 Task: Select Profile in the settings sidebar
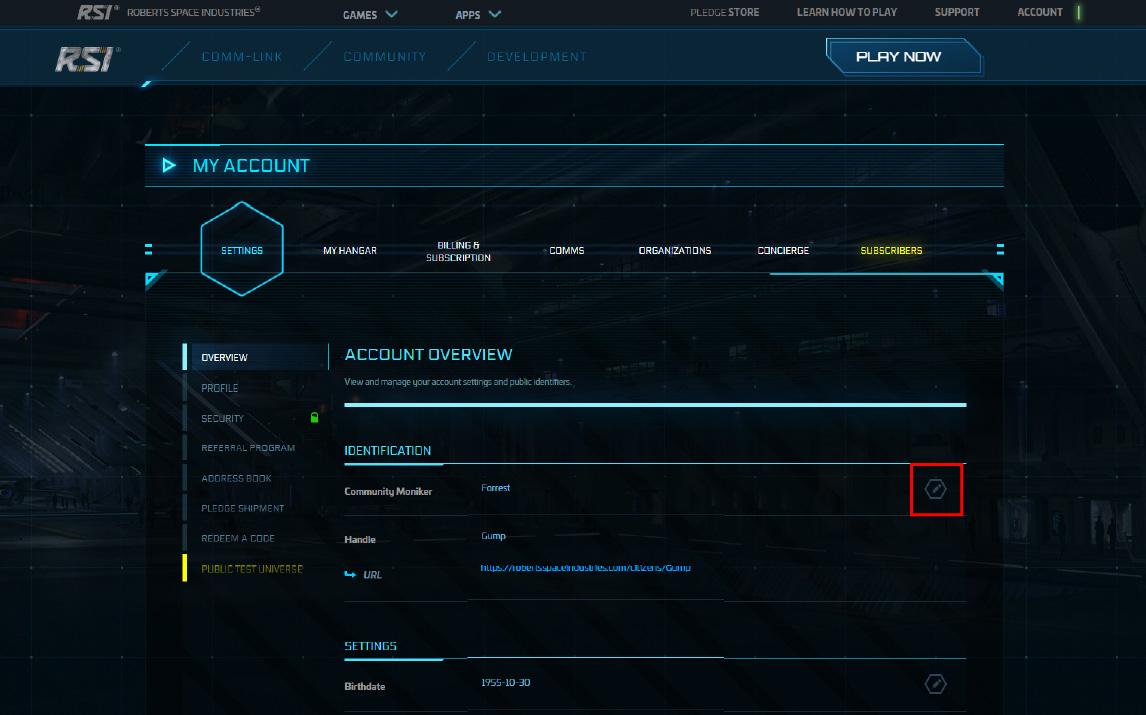click(x=220, y=388)
